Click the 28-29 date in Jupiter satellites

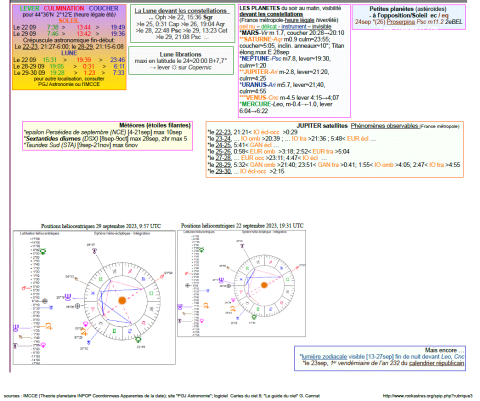223,165
